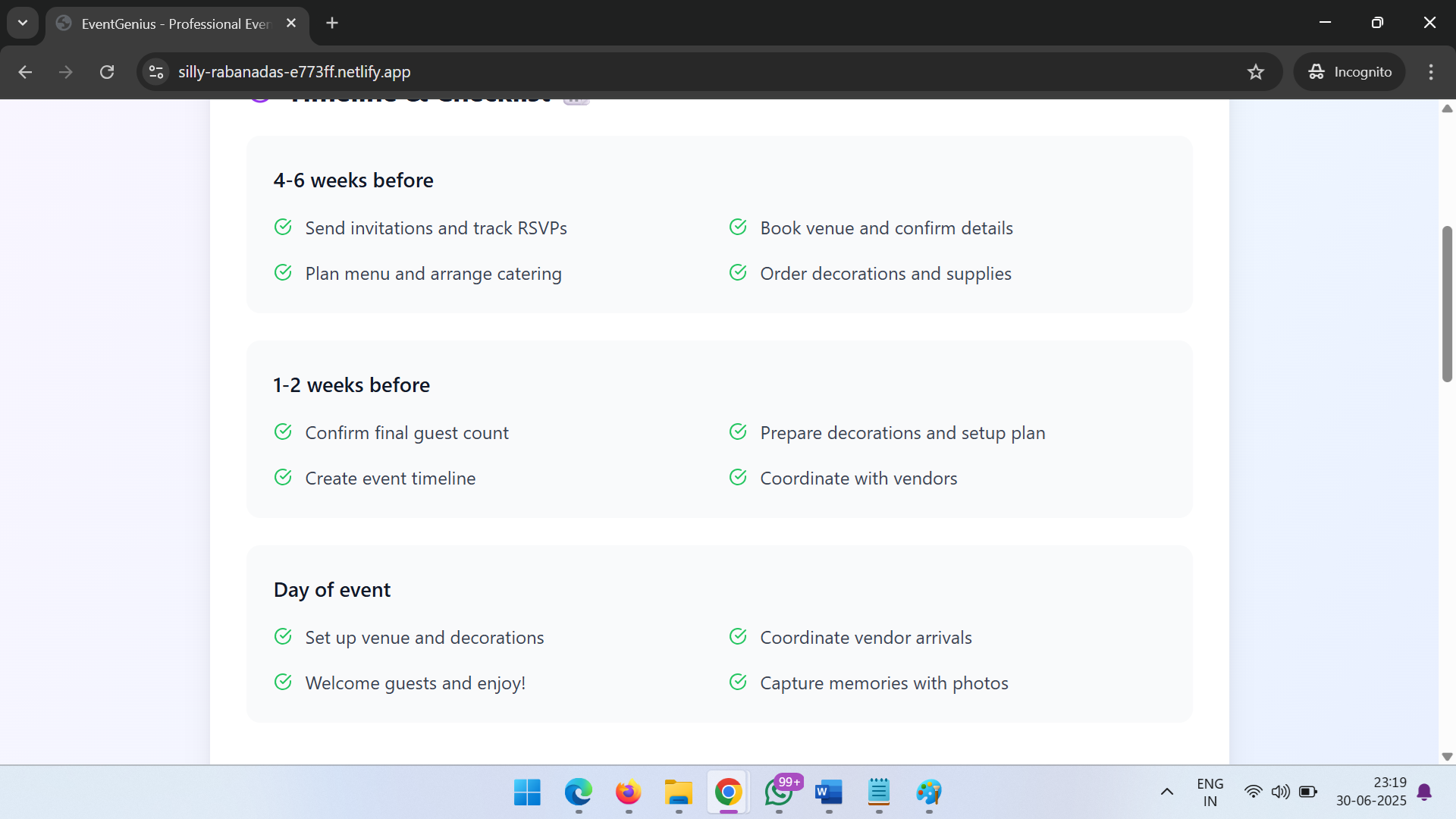
Task: Select the EventGenius browser tab
Action: (x=174, y=24)
